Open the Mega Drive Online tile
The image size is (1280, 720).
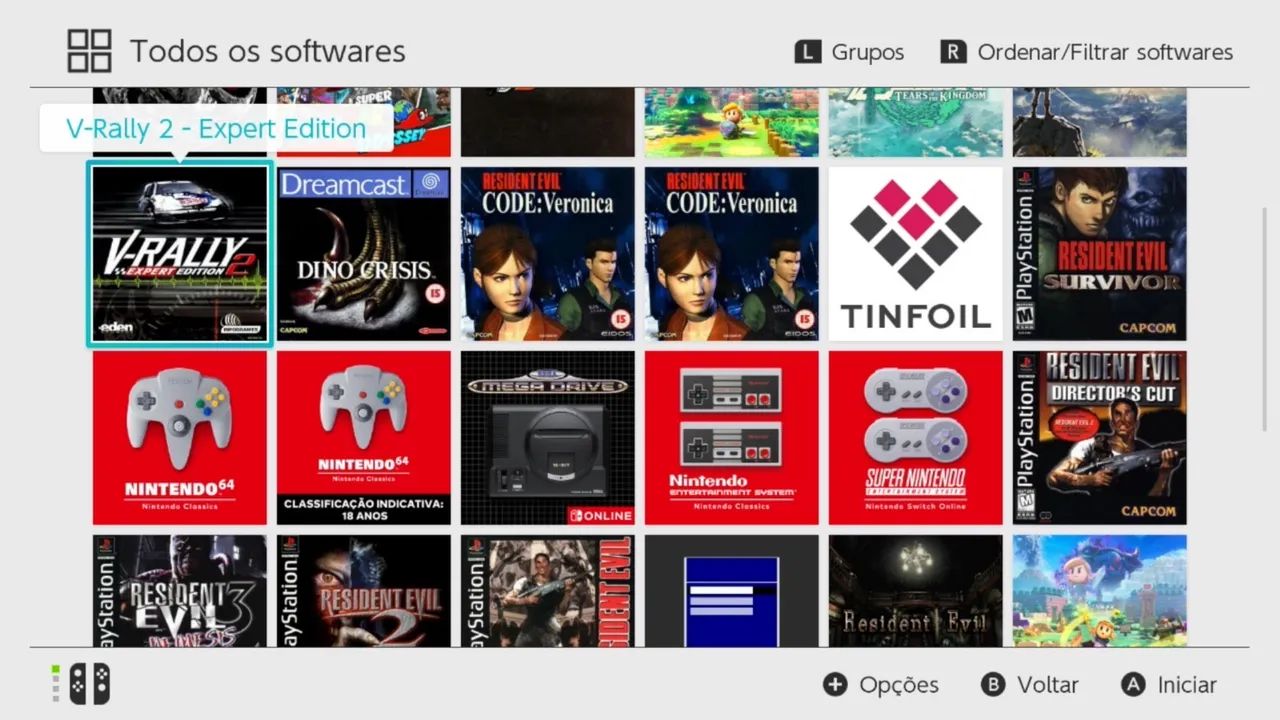548,438
